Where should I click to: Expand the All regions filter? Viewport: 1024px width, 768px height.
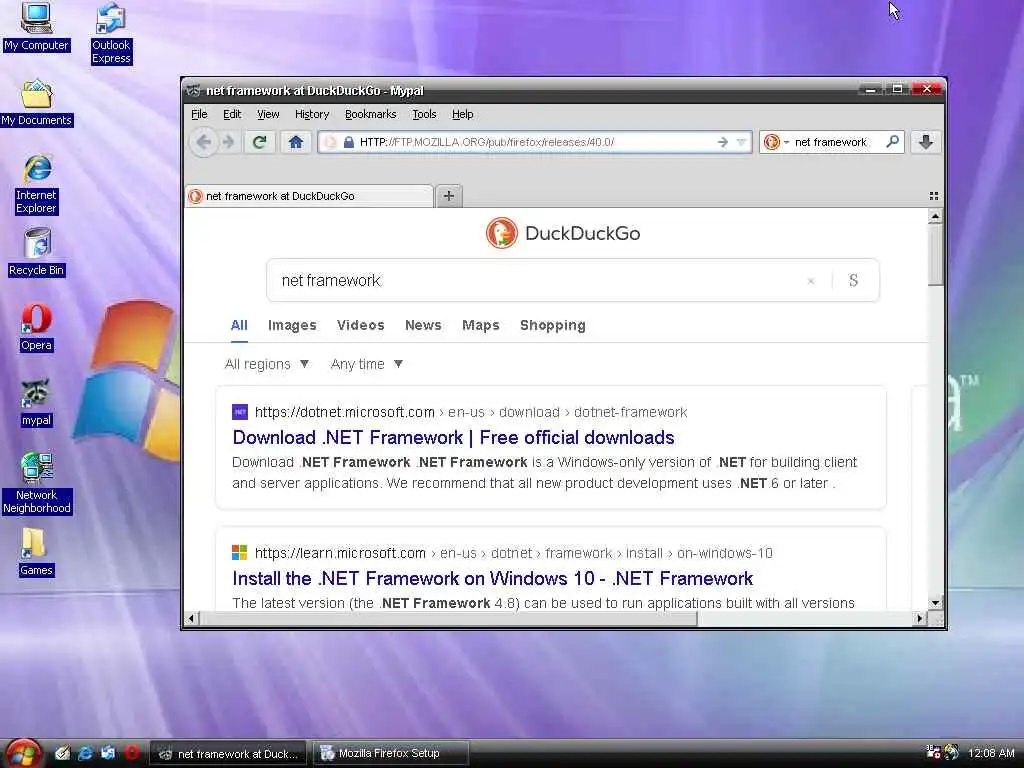[266, 364]
